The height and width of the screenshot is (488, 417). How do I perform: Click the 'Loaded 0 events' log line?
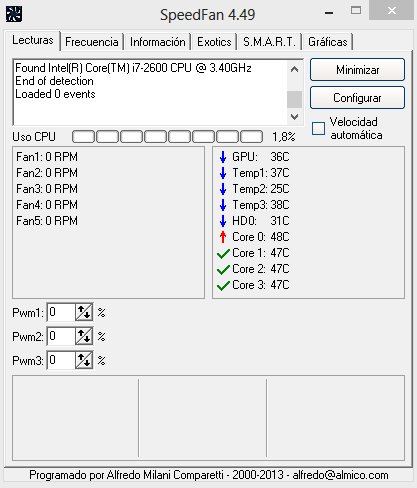click(x=55, y=94)
